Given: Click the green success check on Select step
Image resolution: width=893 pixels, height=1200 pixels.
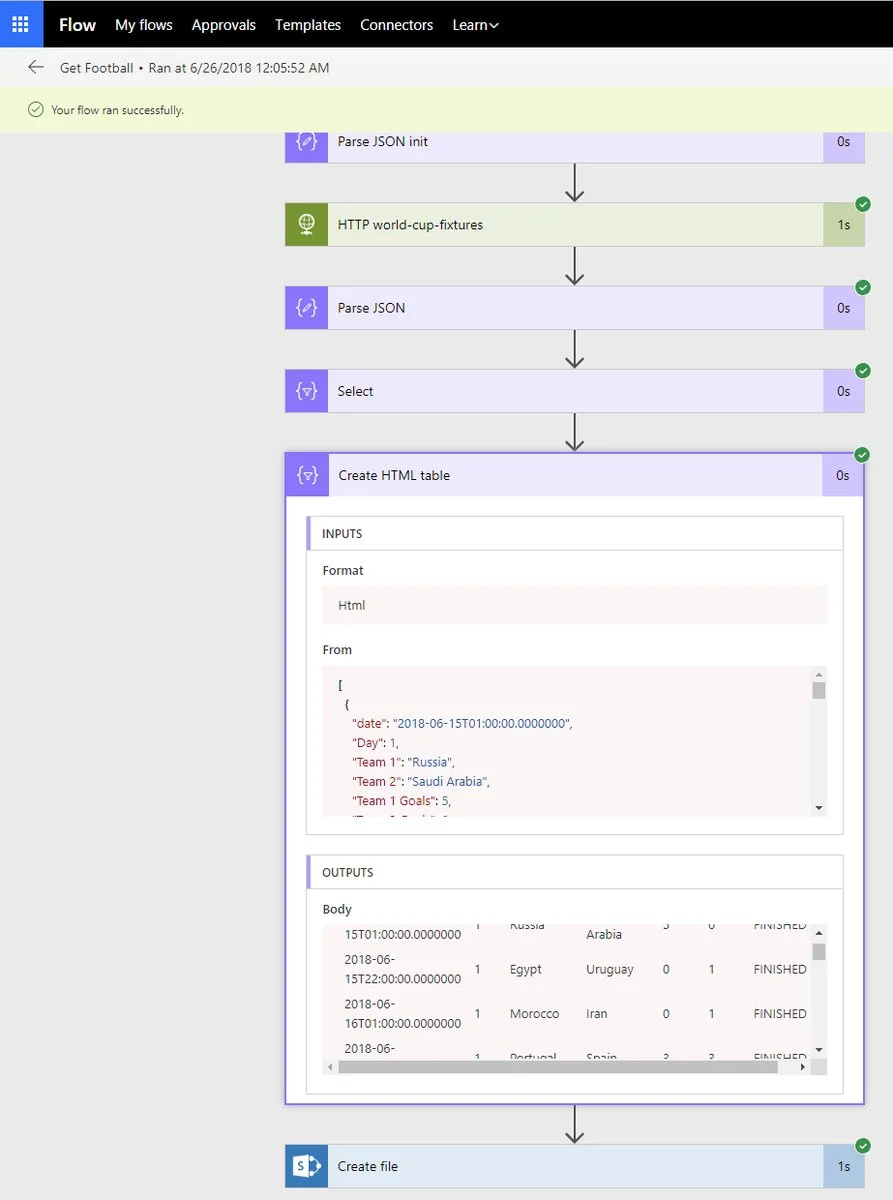Looking at the screenshot, I should pos(862,371).
